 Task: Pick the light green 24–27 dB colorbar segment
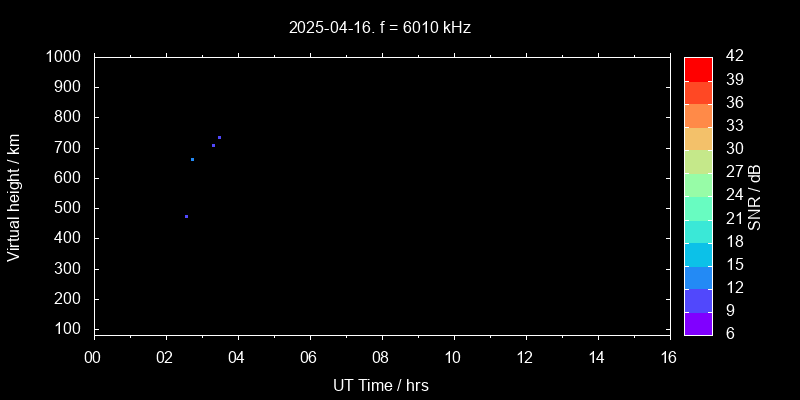pos(698,184)
